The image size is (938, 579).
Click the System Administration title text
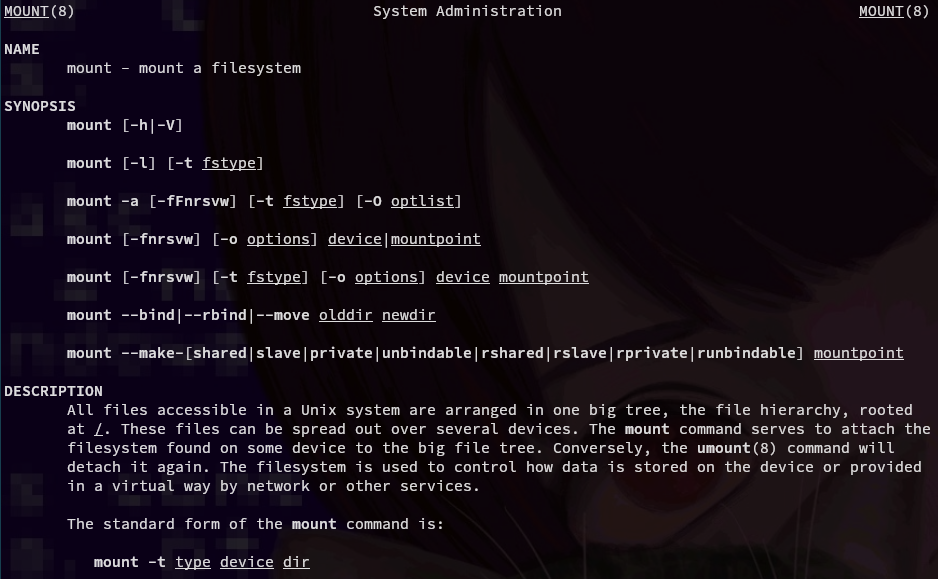click(x=467, y=11)
